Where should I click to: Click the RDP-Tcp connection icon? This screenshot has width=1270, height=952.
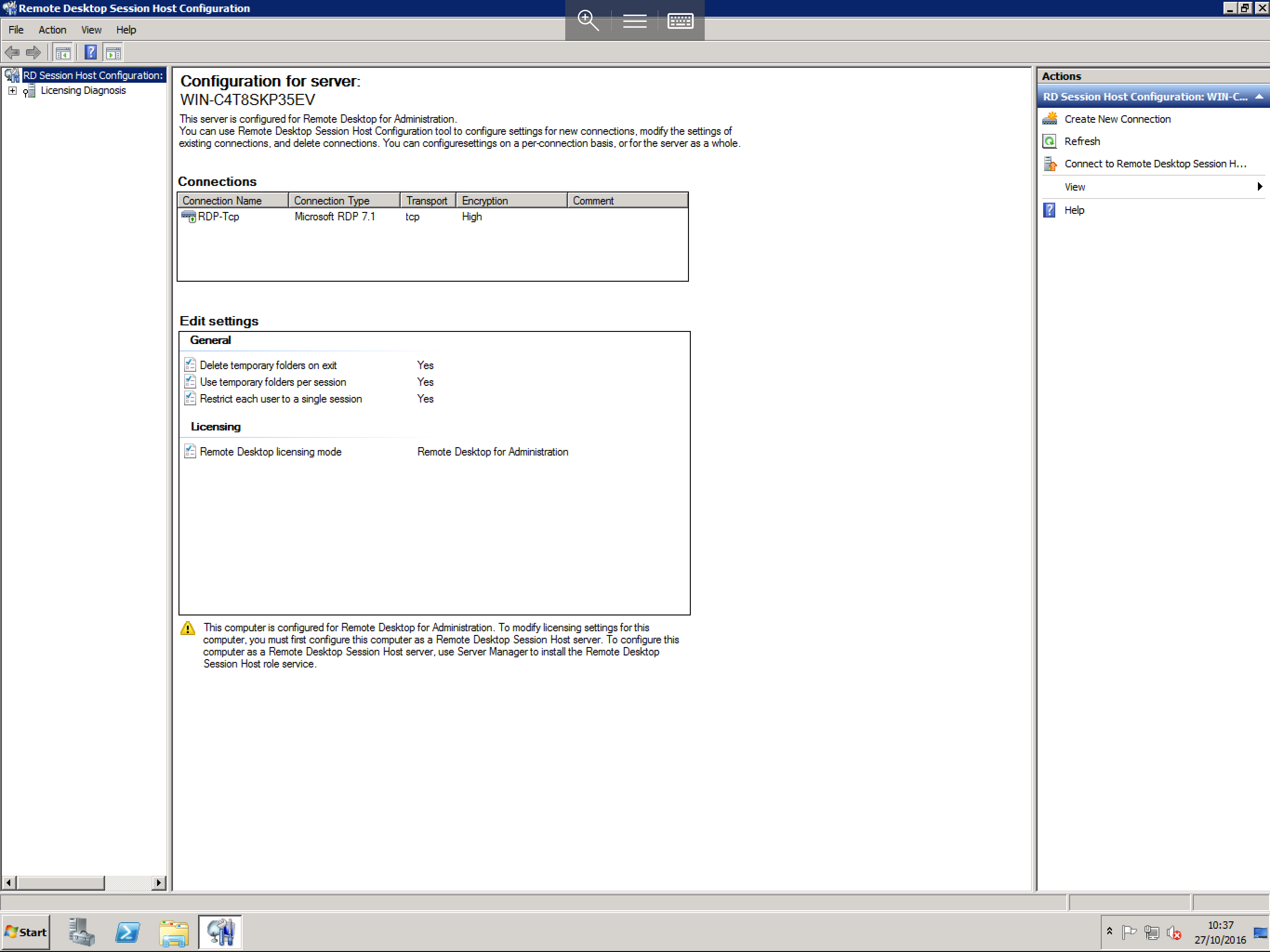188,217
